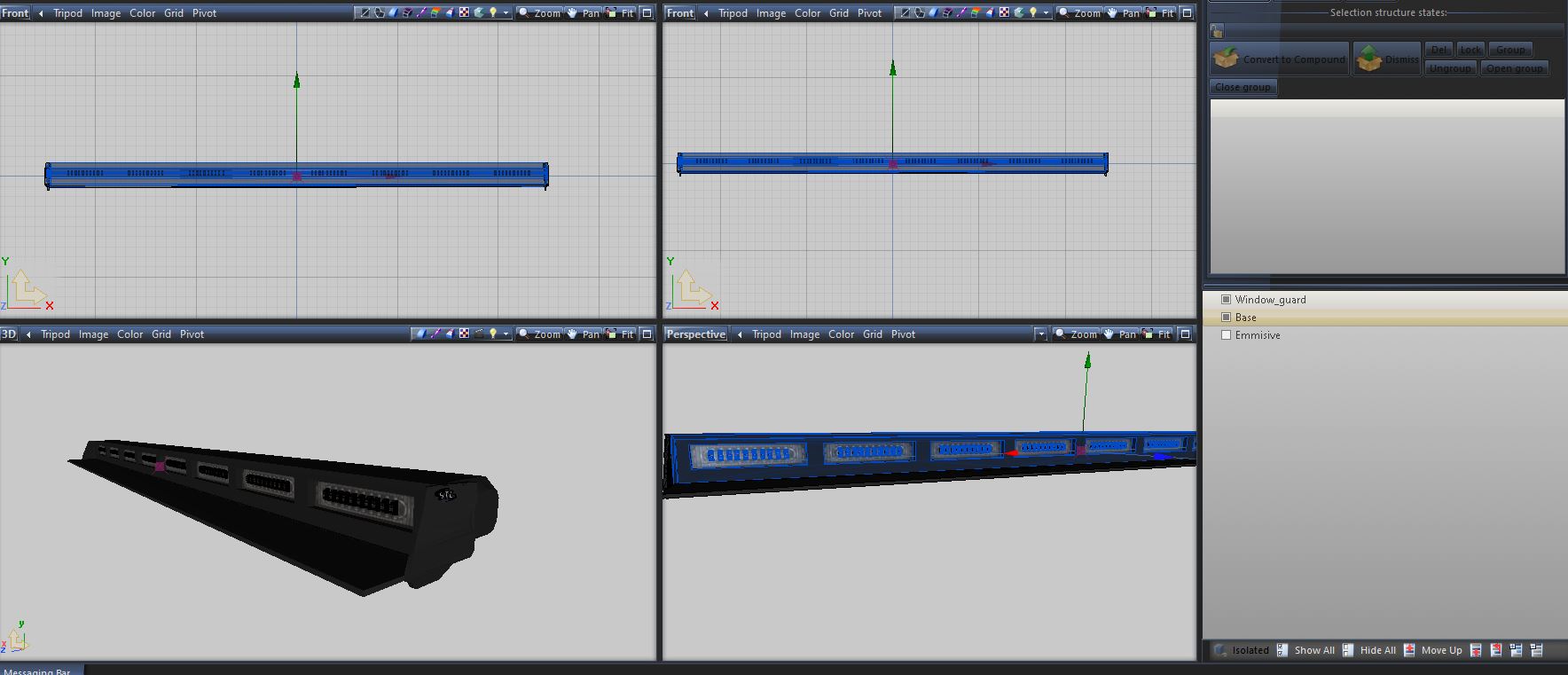Enable the Emmisive layer checkbox

pyautogui.click(x=1227, y=335)
